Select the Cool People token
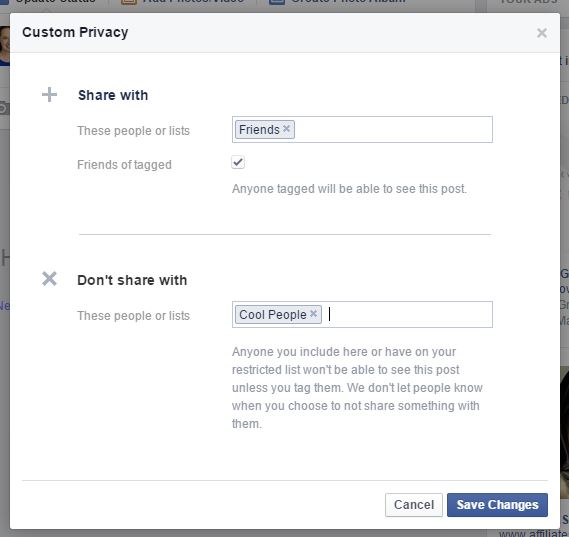Screen dimensions: 569x537 pos(278,315)
